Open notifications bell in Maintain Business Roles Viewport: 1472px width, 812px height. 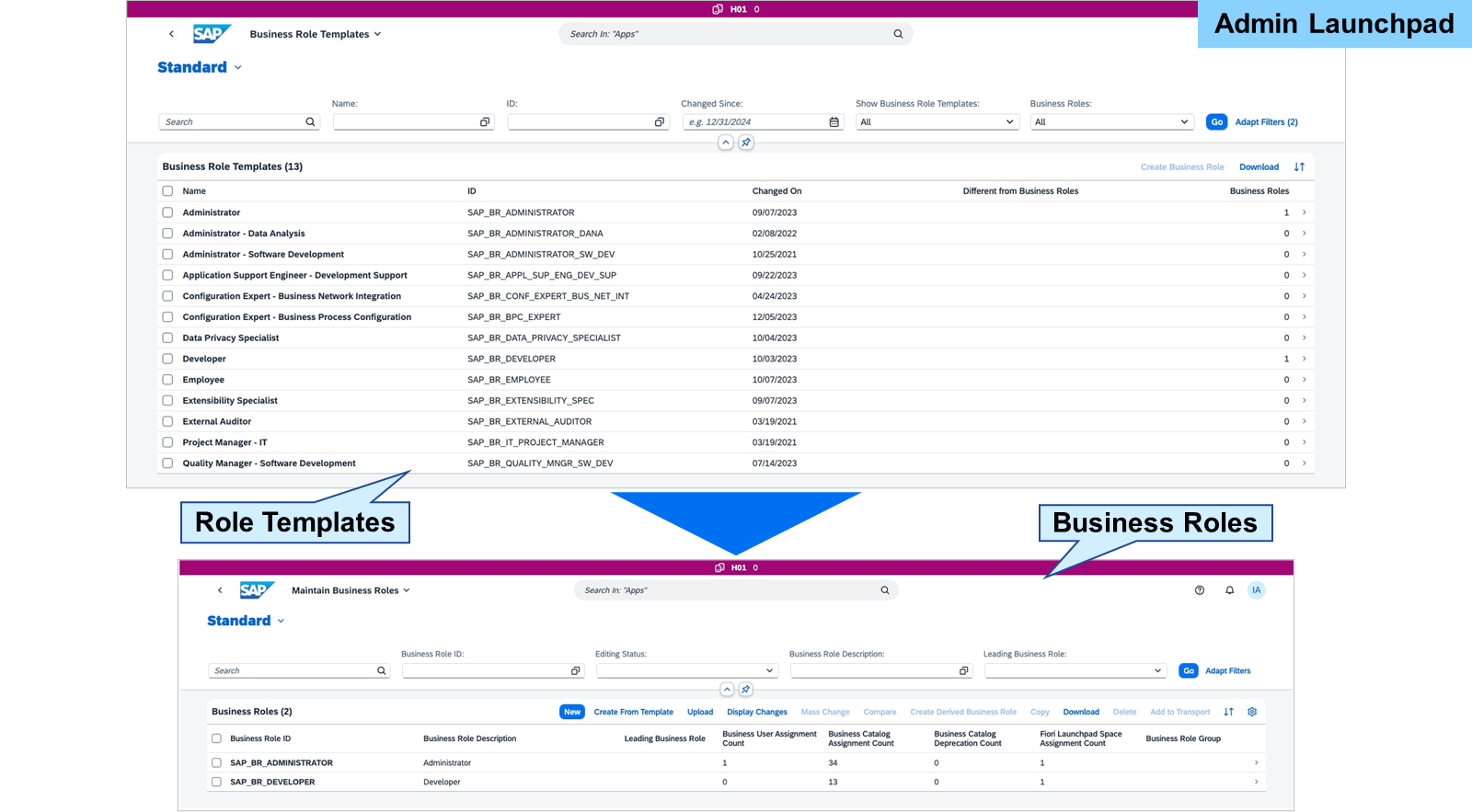tap(1229, 590)
